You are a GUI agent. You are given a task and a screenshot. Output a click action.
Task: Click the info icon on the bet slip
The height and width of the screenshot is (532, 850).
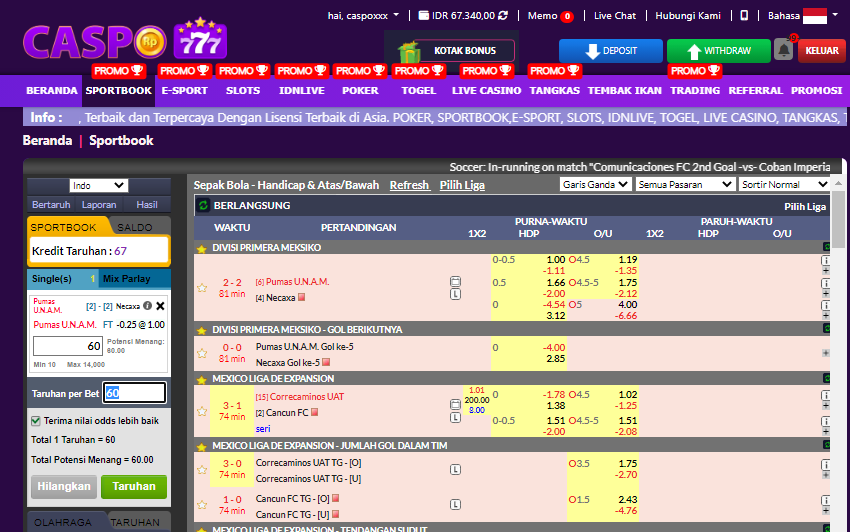(147, 306)
